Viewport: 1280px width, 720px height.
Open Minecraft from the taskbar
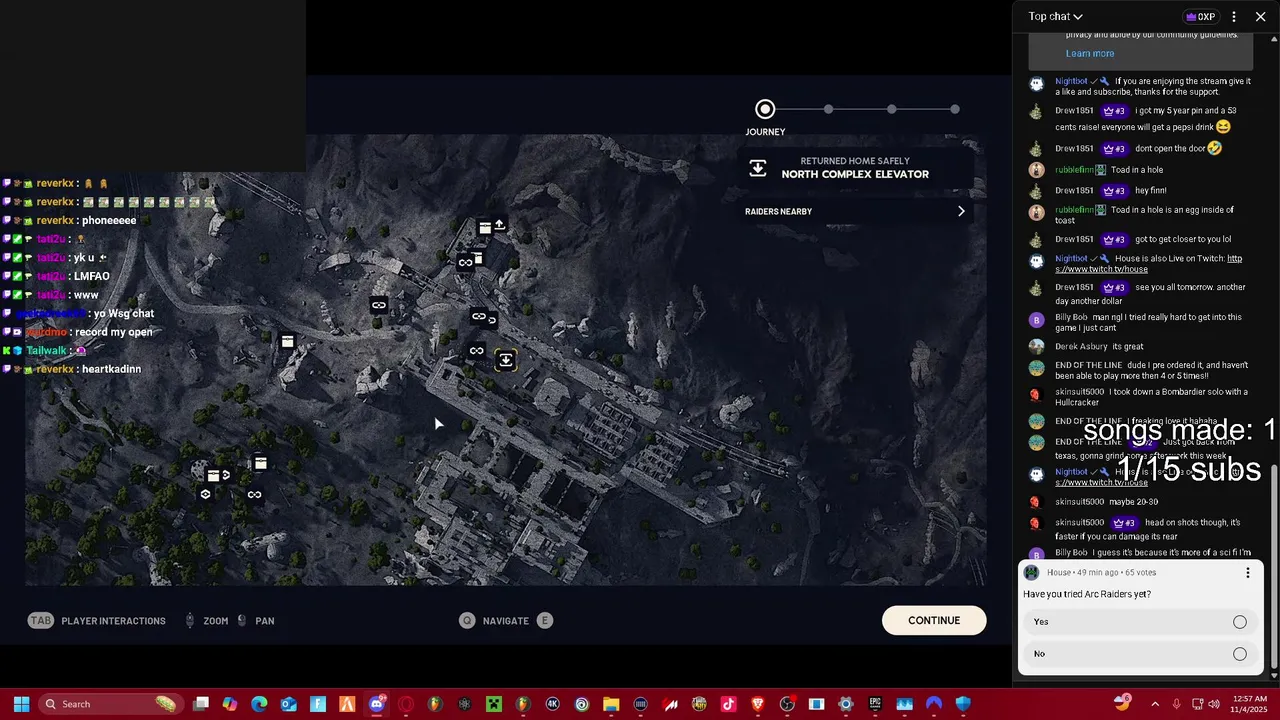494,704
